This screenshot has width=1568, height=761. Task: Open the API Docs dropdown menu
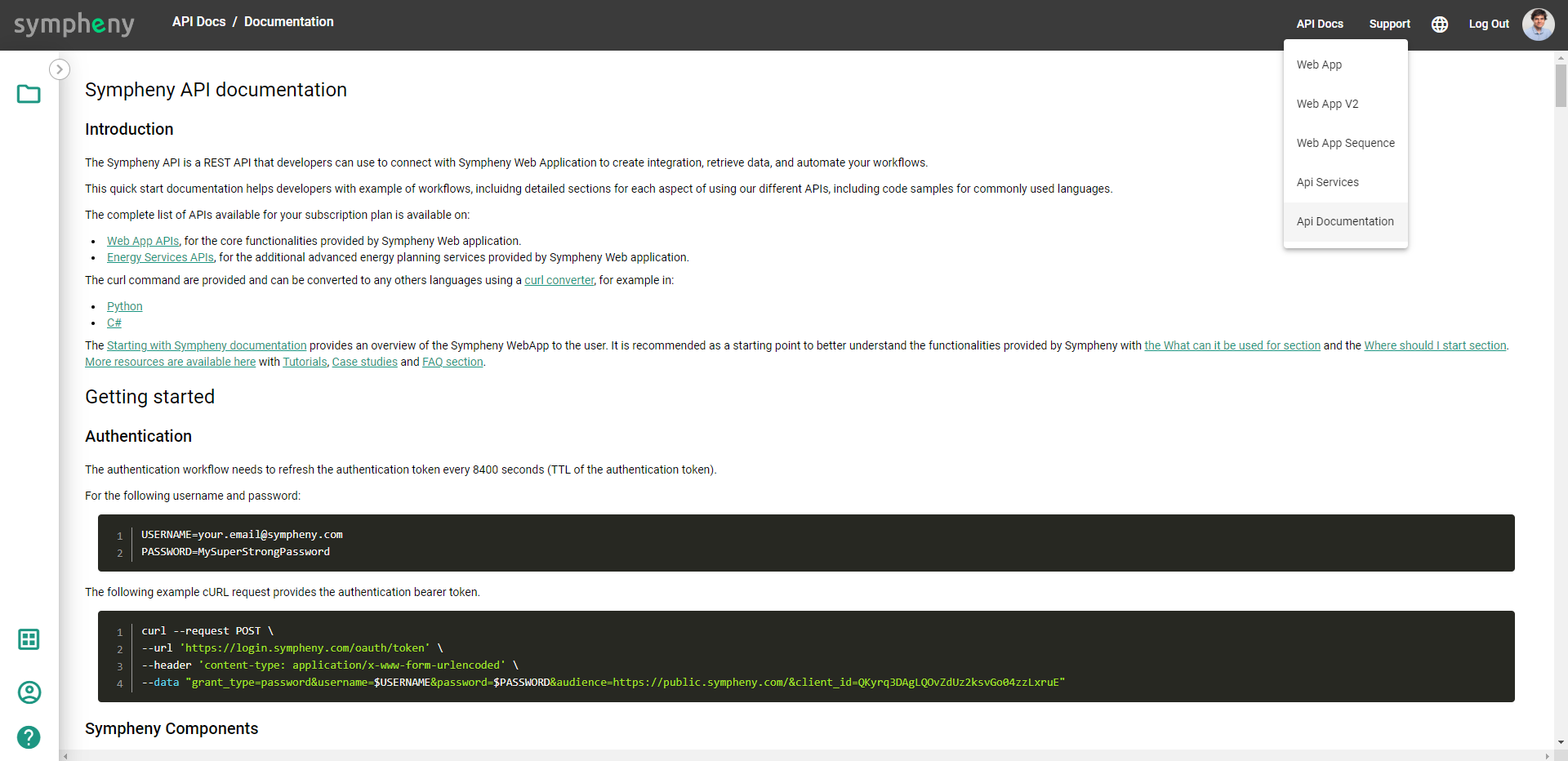(x=1320, y=24)
